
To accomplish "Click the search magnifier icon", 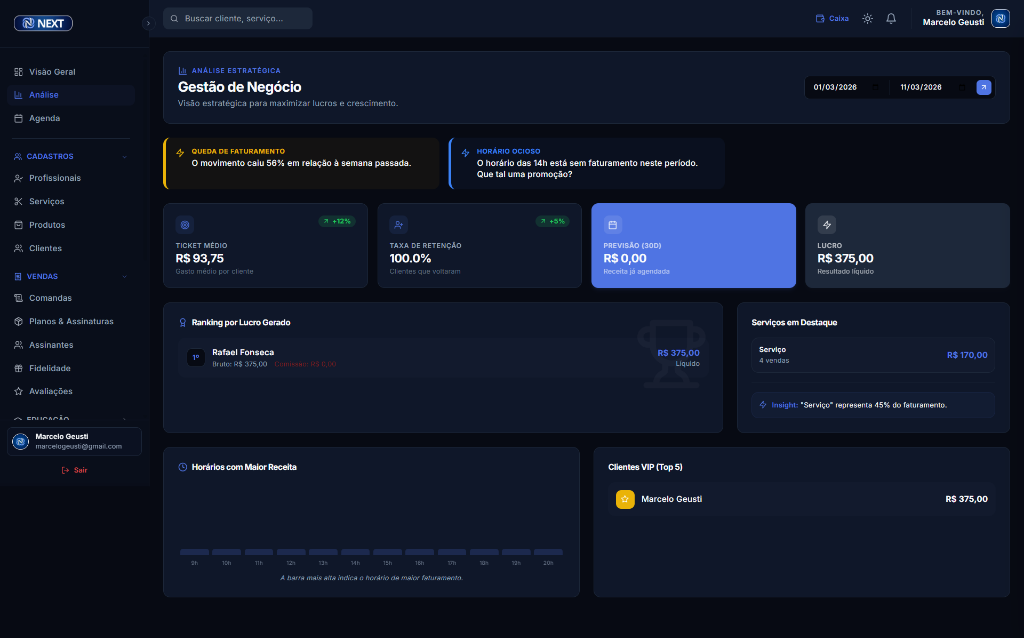I will click(174, 18).
